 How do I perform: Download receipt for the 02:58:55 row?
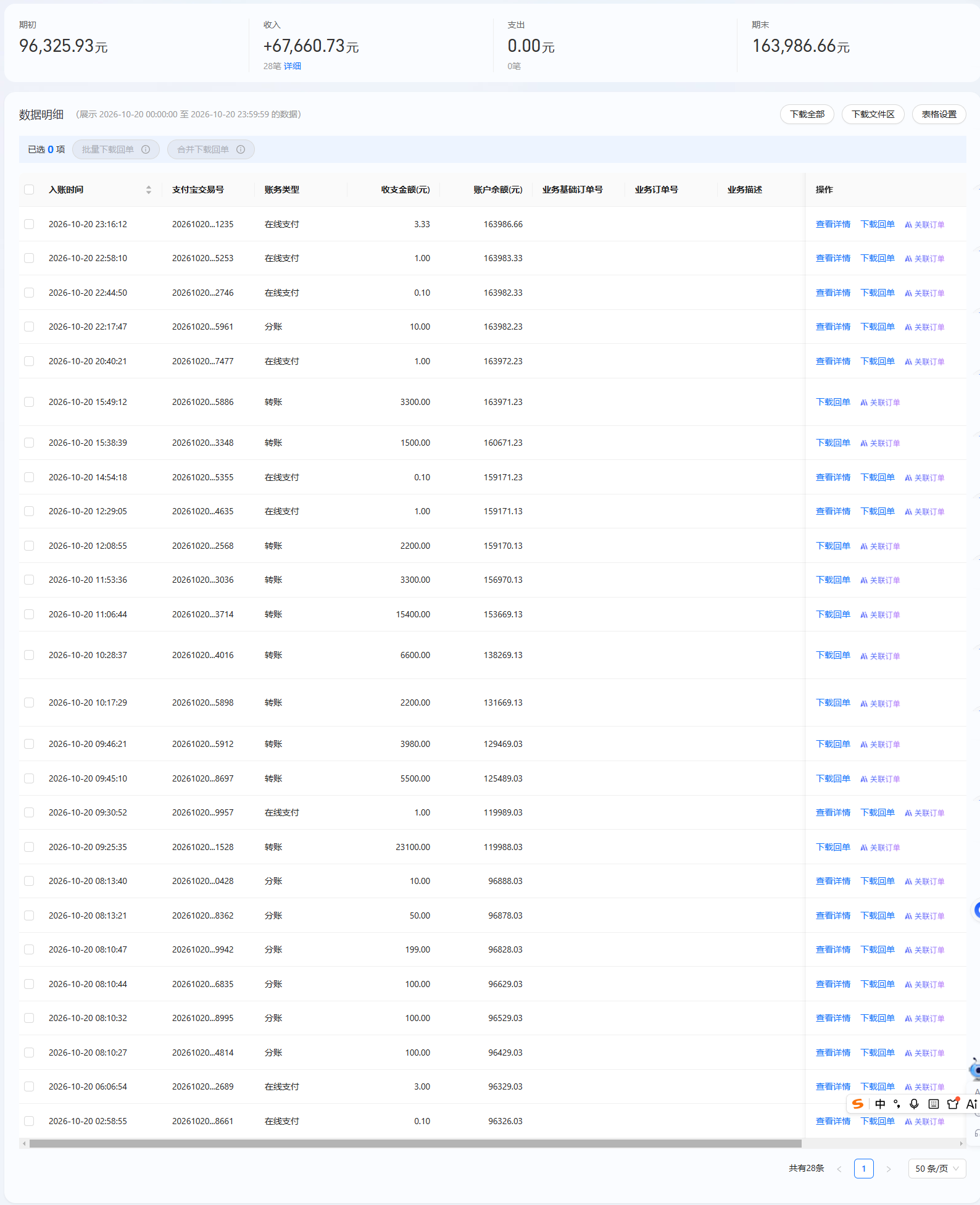(878, 1121)
